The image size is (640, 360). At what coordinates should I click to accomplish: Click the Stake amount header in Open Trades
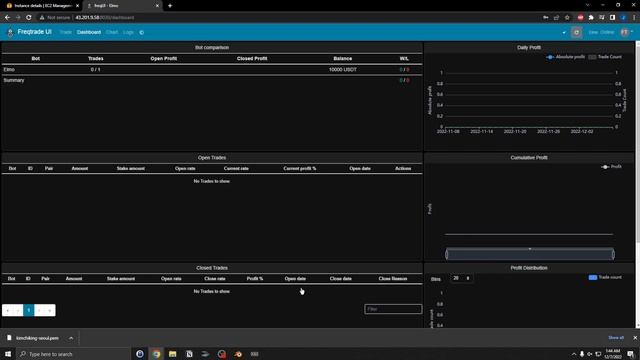coord(131,168)
